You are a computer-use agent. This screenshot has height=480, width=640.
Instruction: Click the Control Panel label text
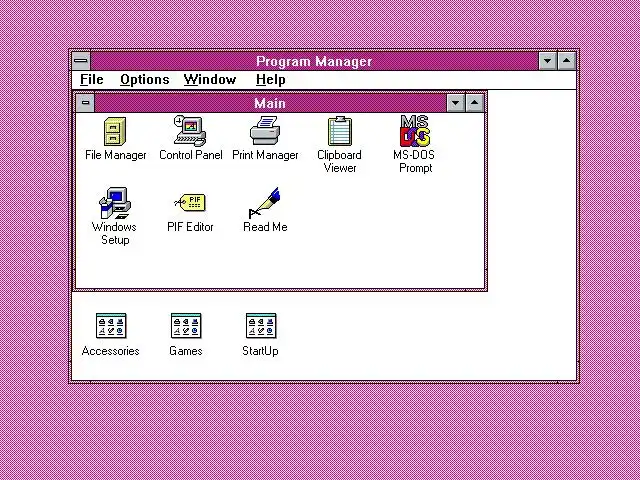click(x=191, y=155)
